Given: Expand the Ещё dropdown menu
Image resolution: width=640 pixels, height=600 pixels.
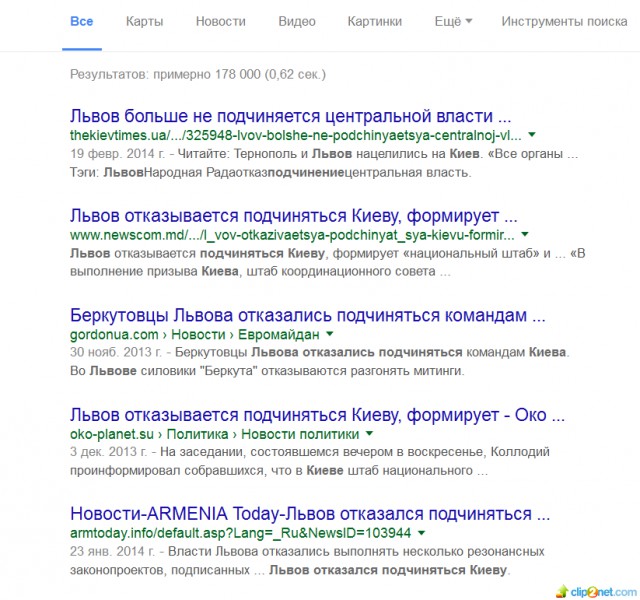Looking at the screenshot, I should 453,21.
